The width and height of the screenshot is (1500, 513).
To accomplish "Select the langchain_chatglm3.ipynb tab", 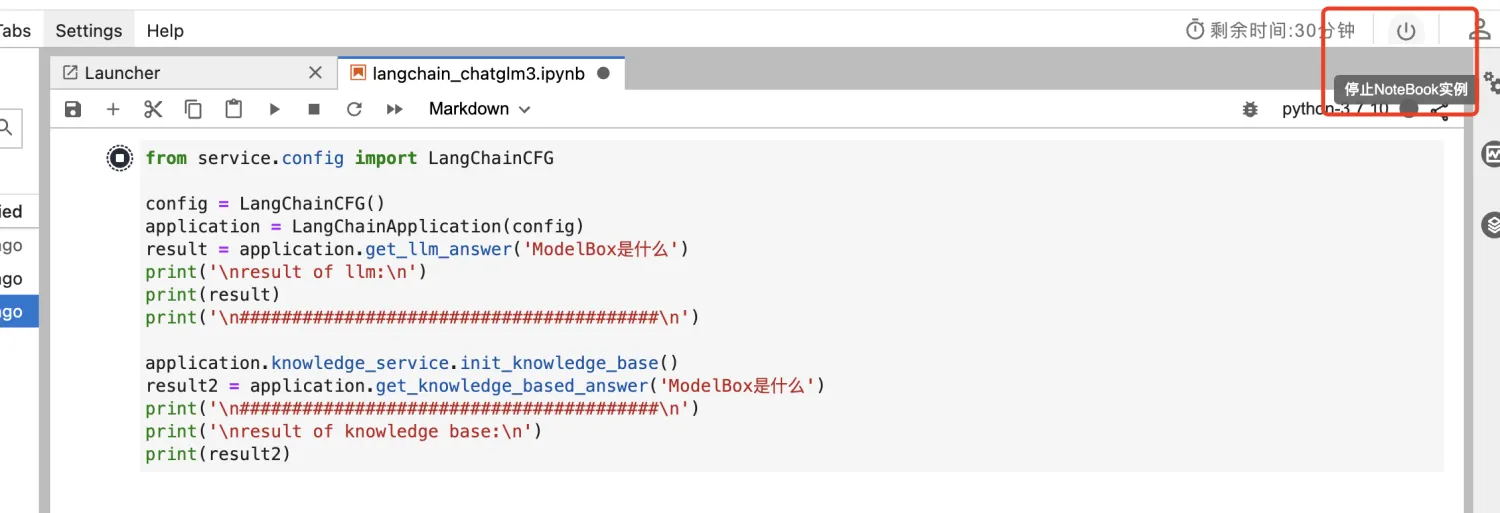I will click(x=478, y=73).
